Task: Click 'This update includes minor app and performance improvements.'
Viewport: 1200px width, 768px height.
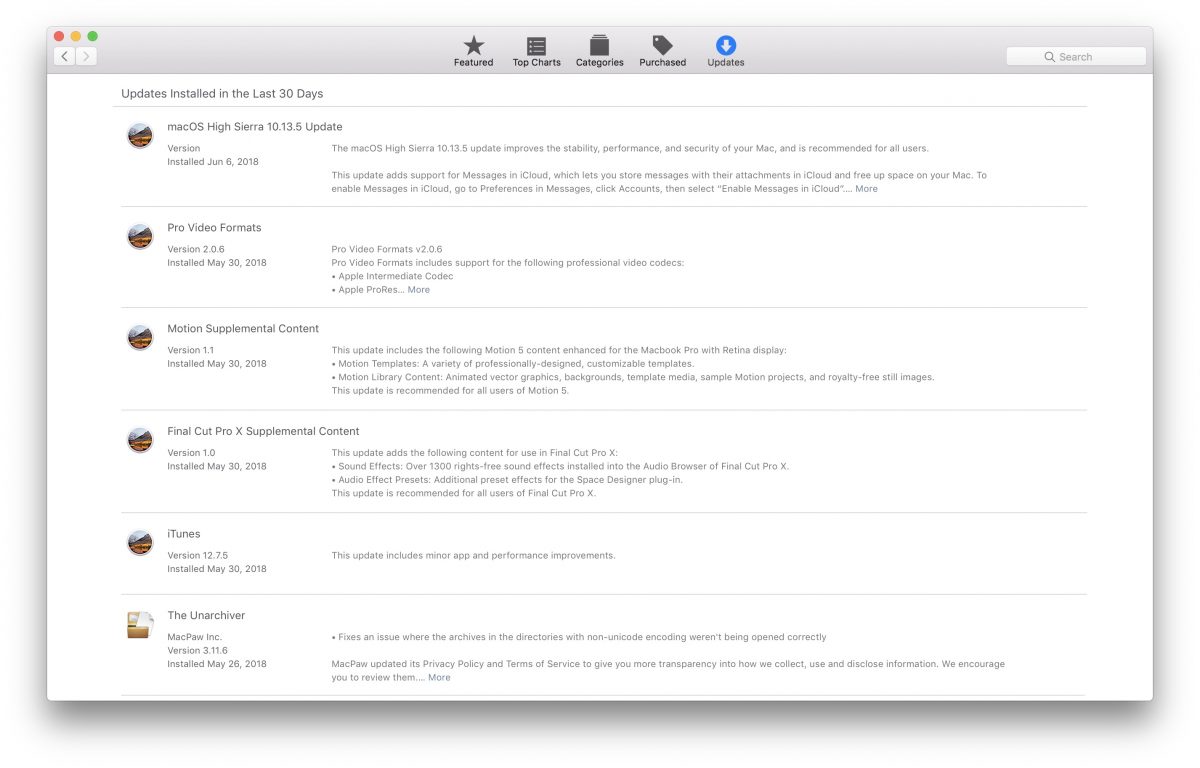Action: click(474, 556)
